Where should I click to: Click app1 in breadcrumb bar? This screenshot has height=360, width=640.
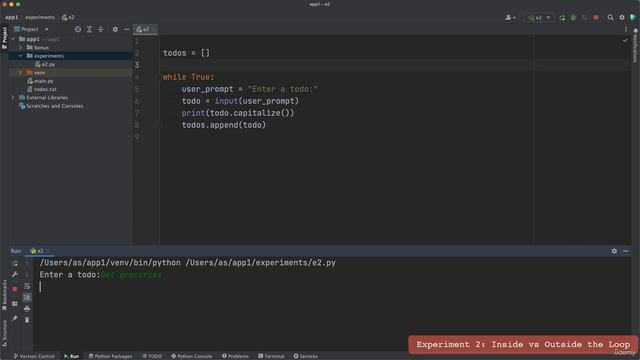click(11, 17)
